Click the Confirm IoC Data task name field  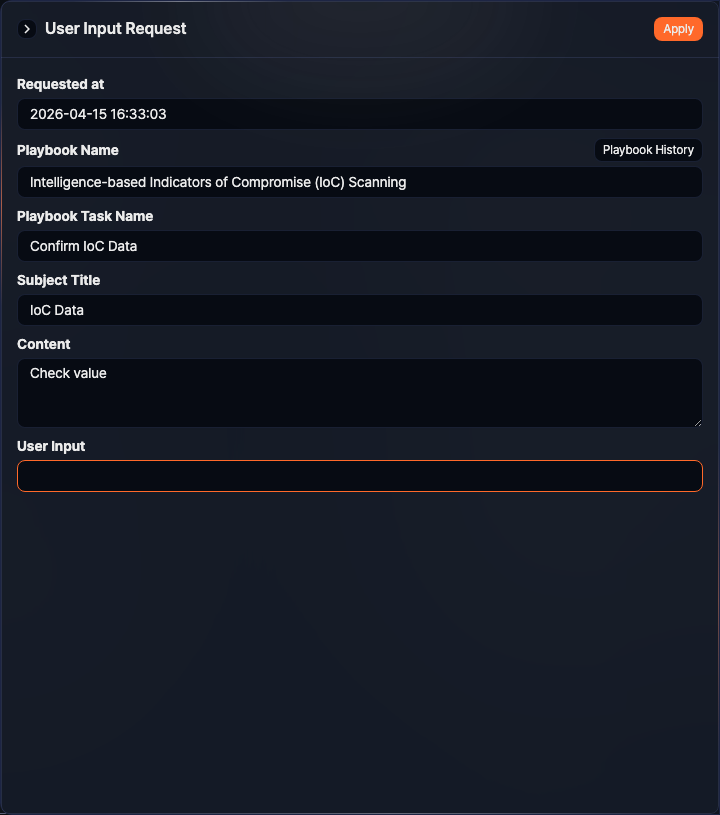point(360,246)
